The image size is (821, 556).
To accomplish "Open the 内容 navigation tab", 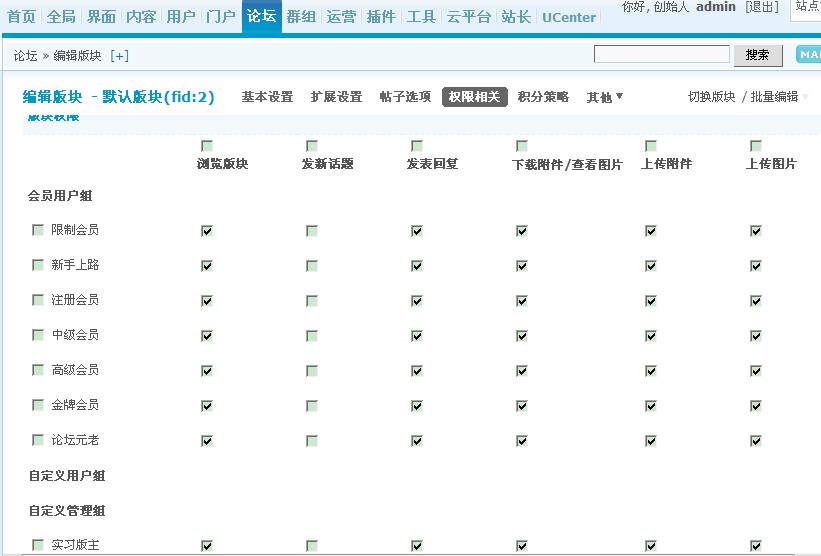I will click(141, 17).
